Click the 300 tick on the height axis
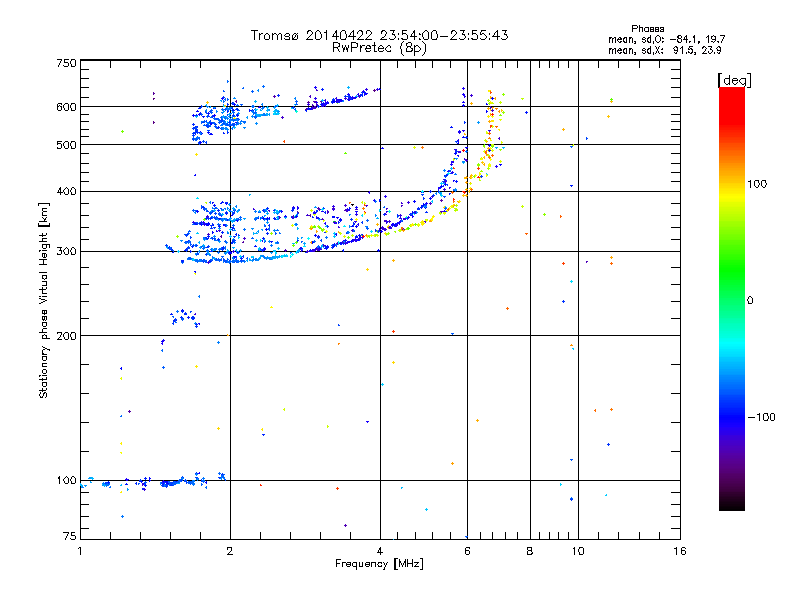The height and width of the screenshot is (600, 800). (66, 252)
